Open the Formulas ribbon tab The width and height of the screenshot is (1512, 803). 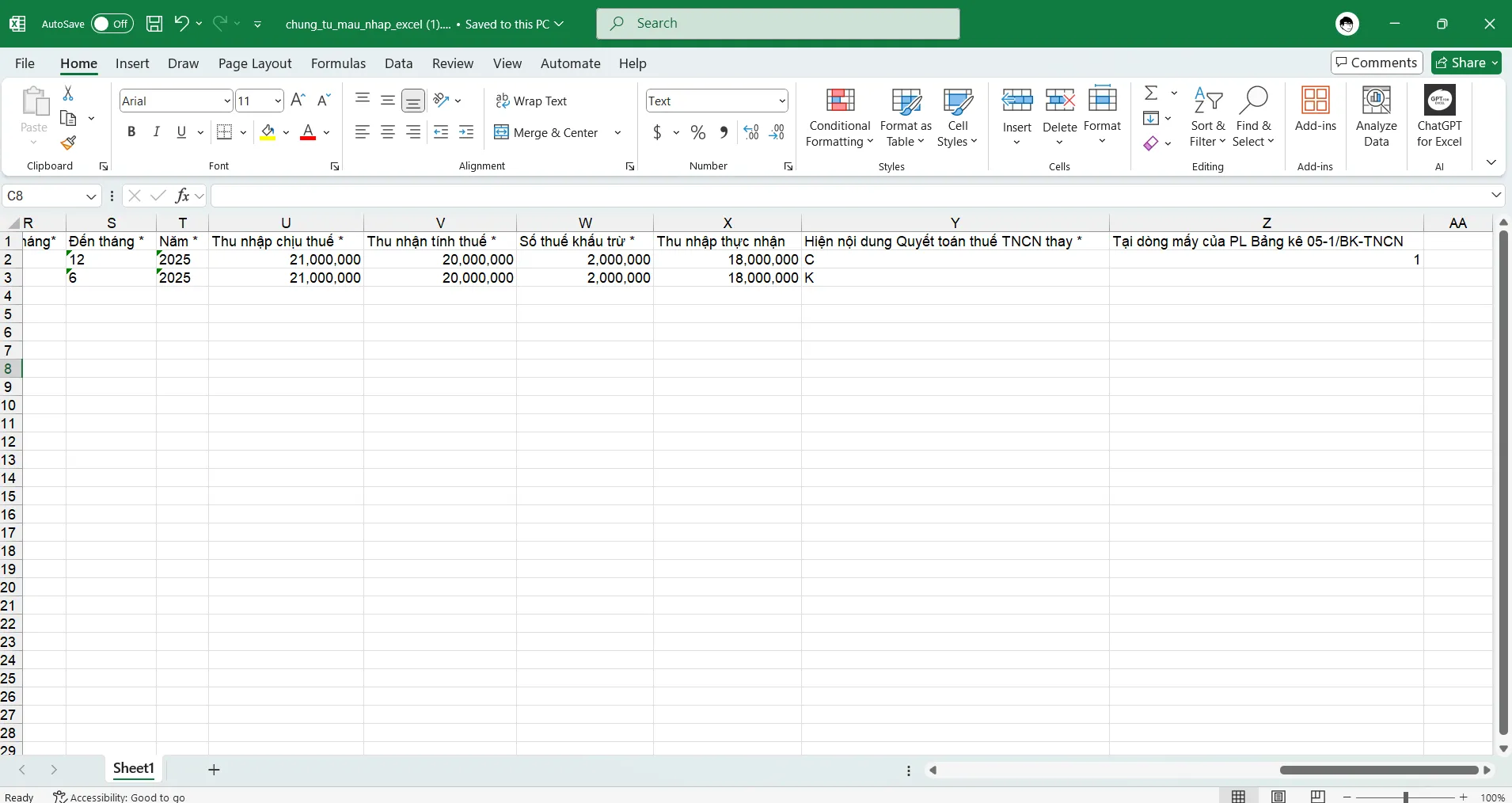pos(338,63)
